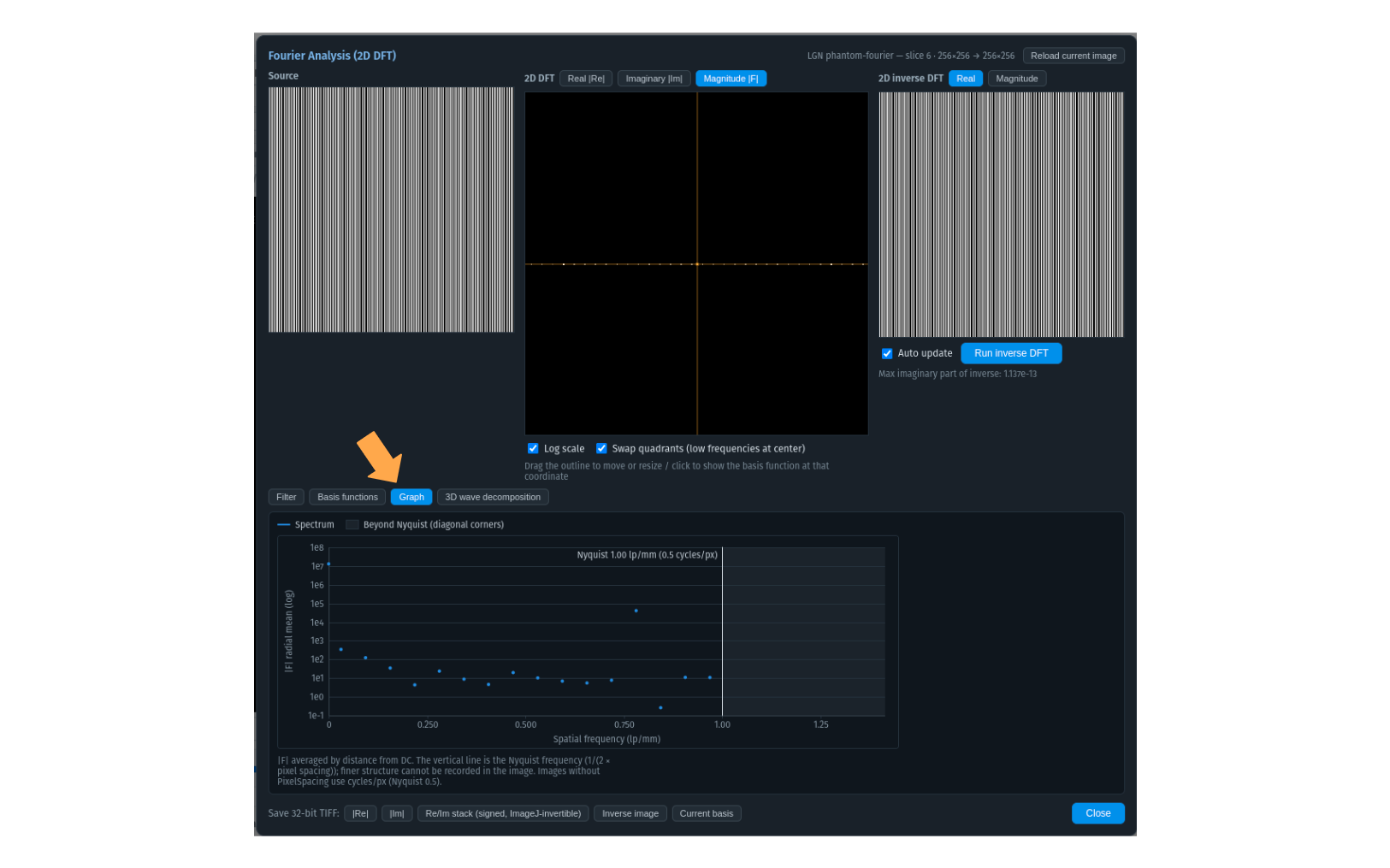Viewport: 1390px width, 868px height.
Task: Click the Spatial frequency (lp/mm) axis label
Action: (606, 739)
